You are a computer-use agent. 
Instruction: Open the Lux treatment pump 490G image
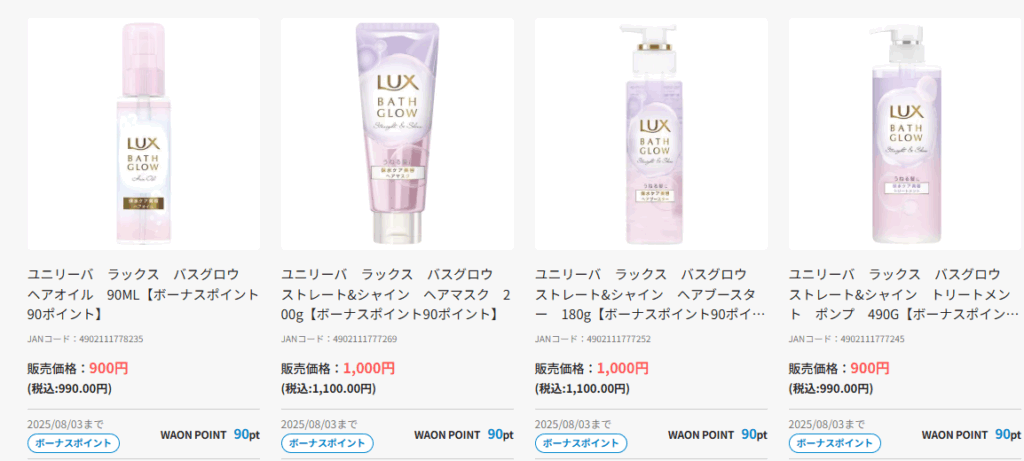coord(905,134)
